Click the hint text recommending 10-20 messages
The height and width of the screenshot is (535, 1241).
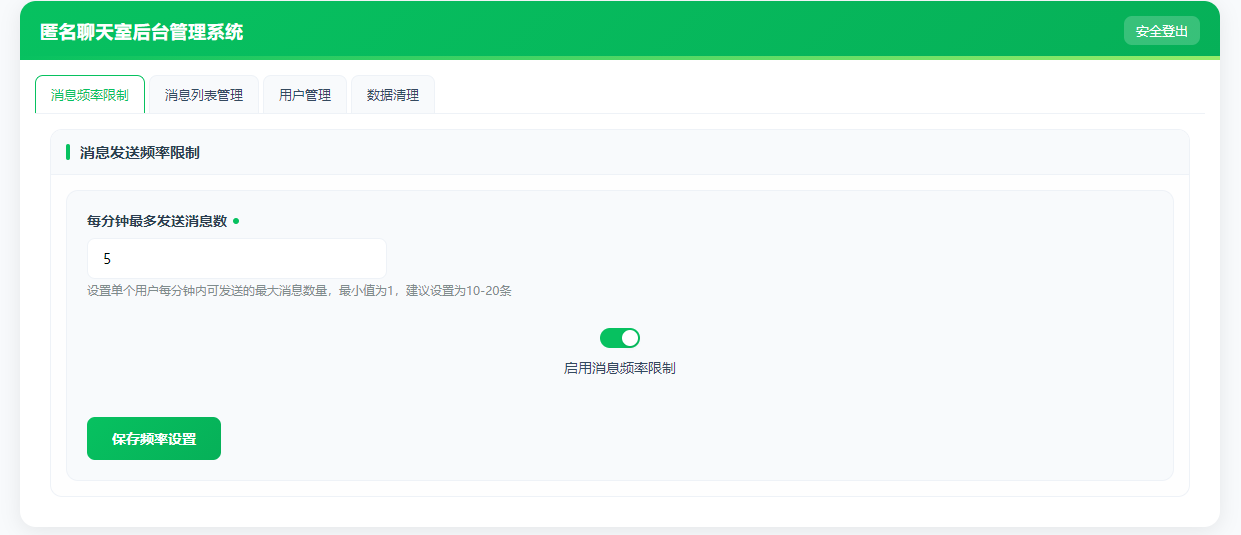pyautogui.click(x=300, y=291)
